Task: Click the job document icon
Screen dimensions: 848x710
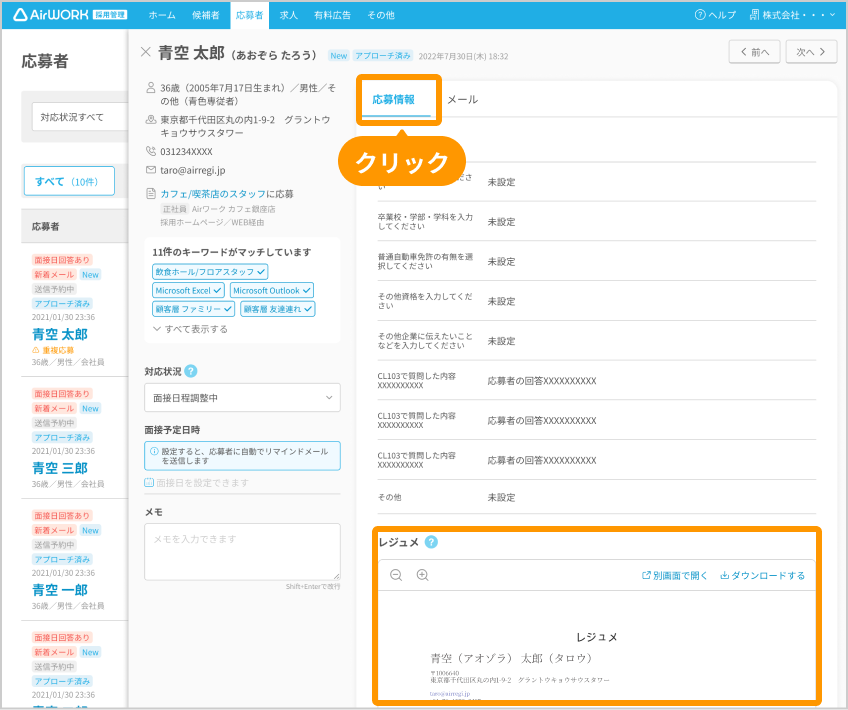Action: (x=151, y=193)
